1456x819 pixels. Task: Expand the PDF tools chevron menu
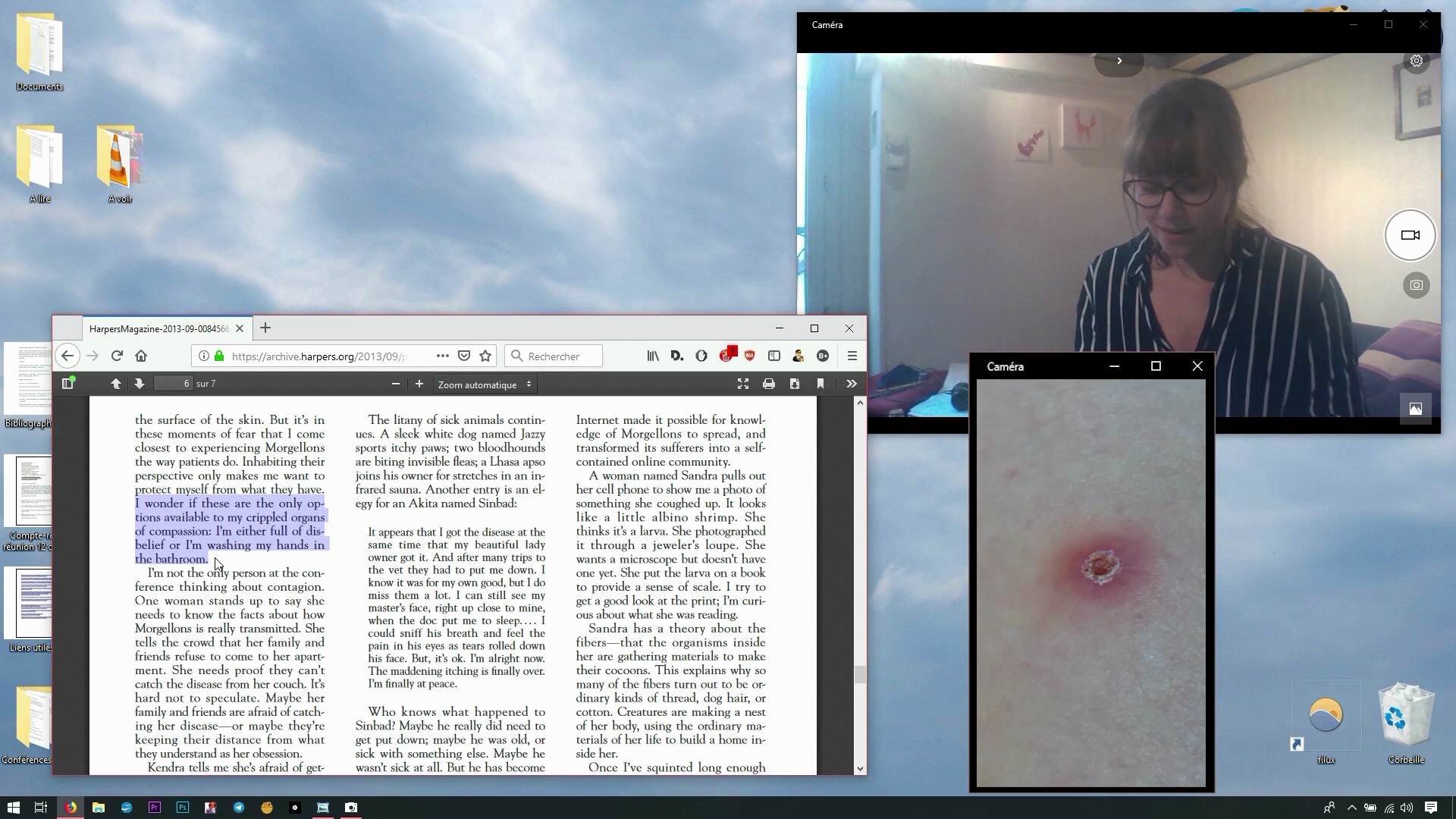click(x=852, y=384)
